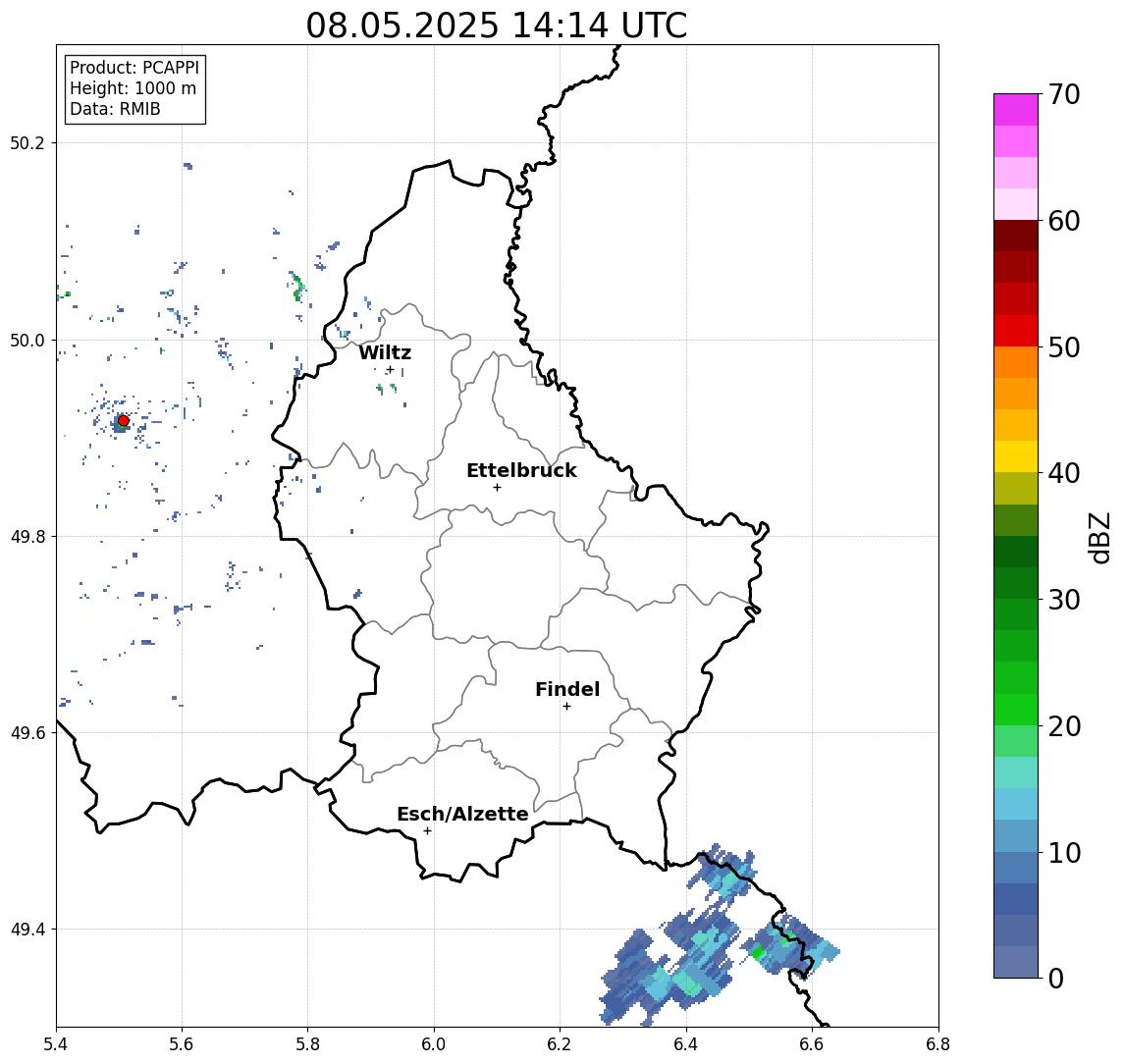Click the Esch/Alzette station cross marker
1124x1064 pixels.
coord(427,831)
